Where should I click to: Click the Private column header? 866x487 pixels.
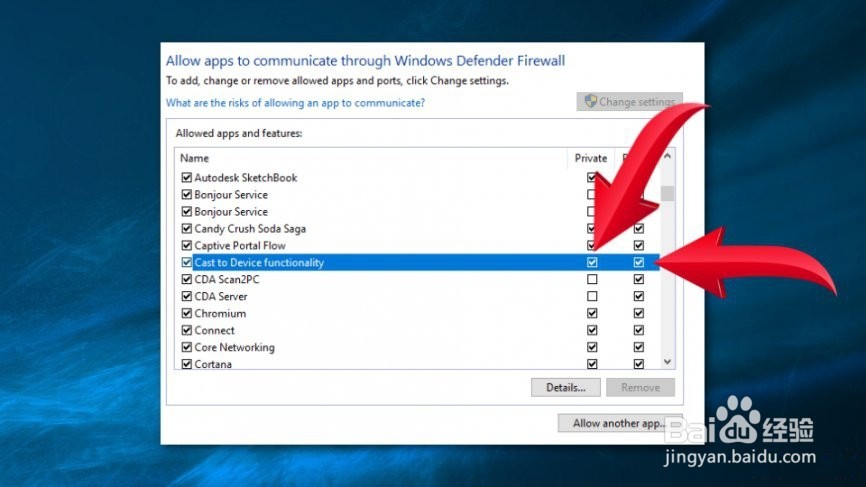click(x=590, y=158)
